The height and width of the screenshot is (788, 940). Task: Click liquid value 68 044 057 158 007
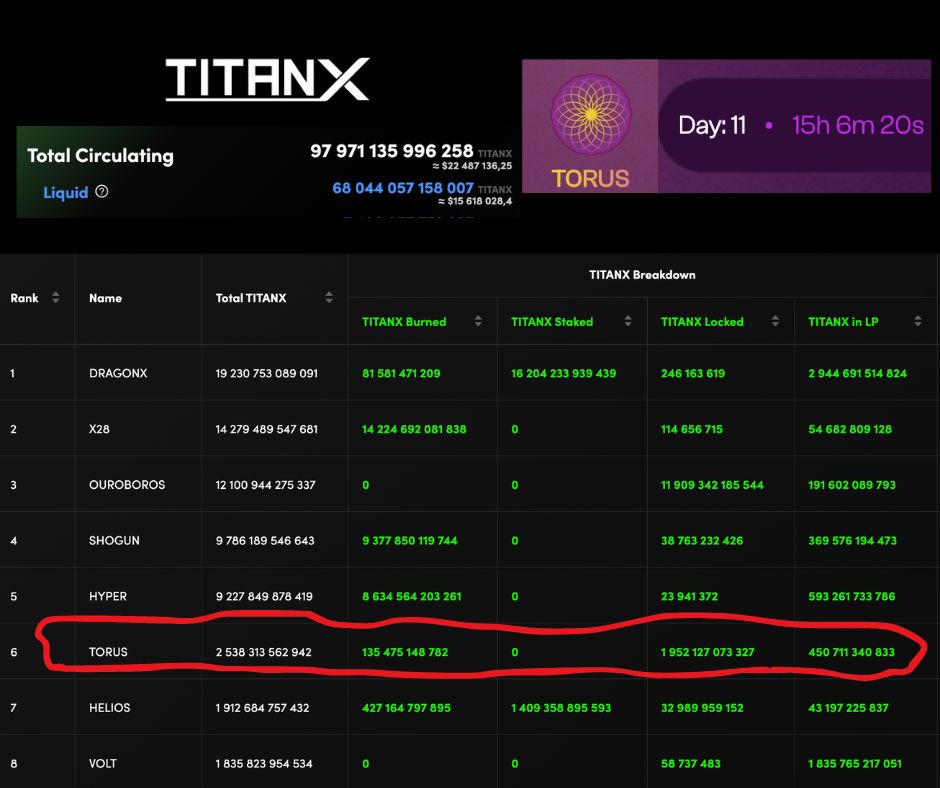tap(403, 188)
